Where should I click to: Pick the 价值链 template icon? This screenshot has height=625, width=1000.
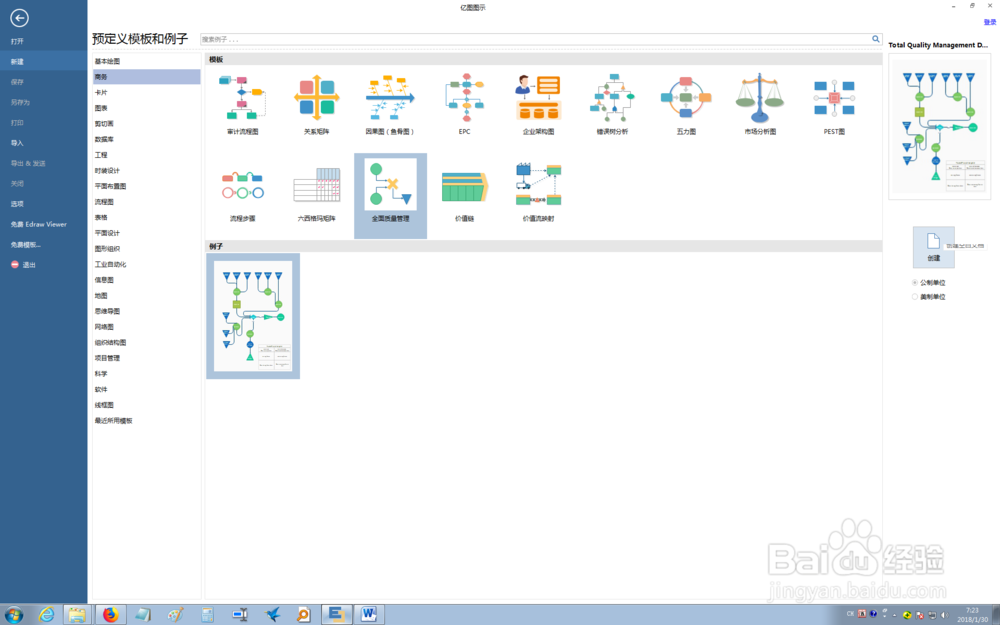[464, 185]
